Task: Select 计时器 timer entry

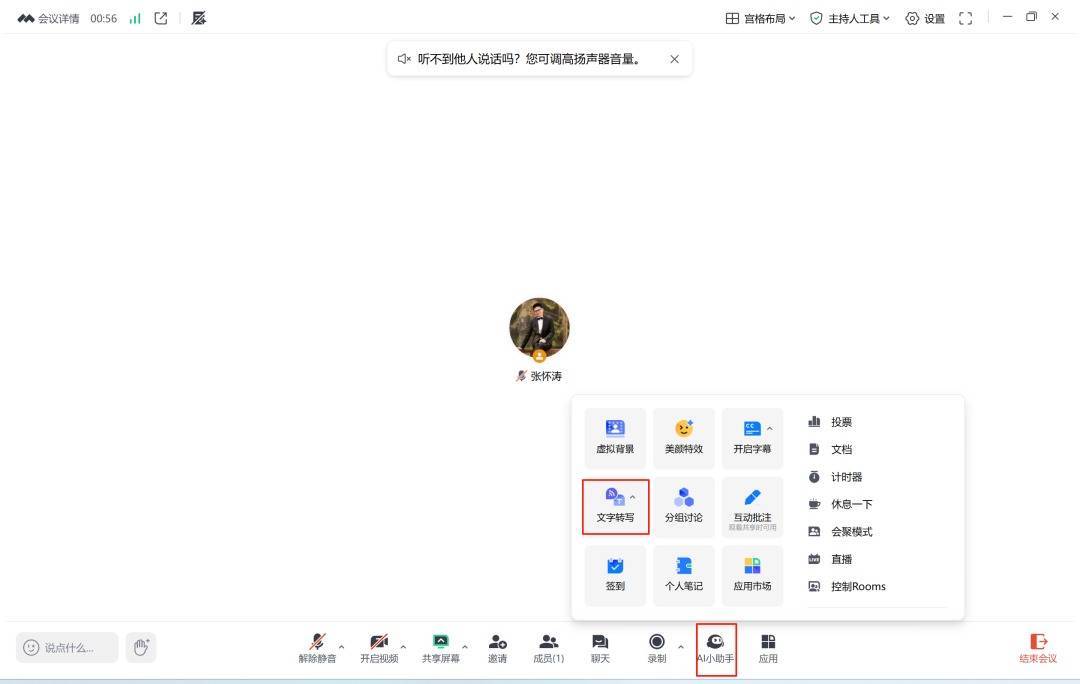Action: click(835, 477)
